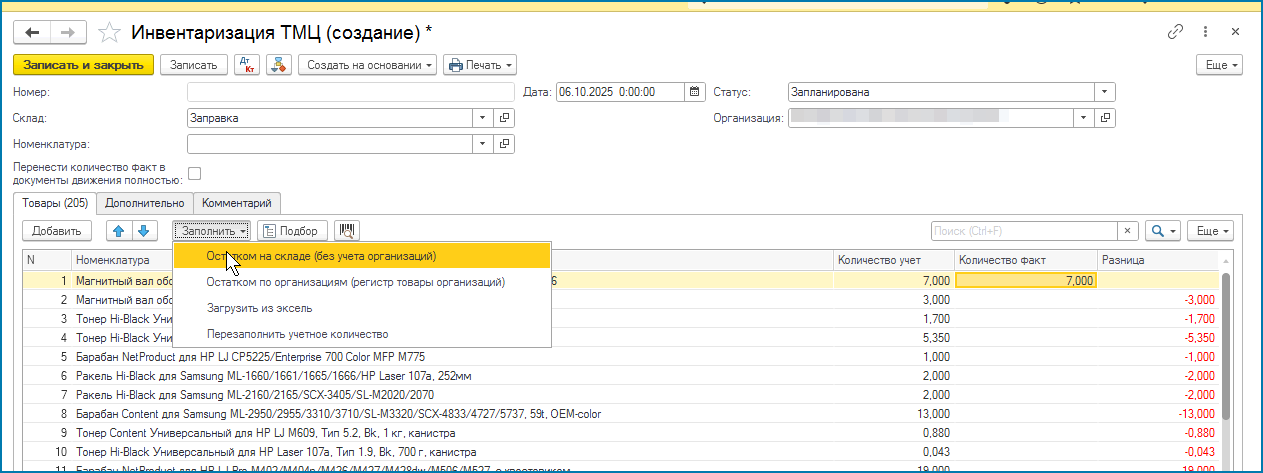Expand the Статус dropdown
The height and width of the screenshot is (473, 1263).
[x=1104, y=92]
